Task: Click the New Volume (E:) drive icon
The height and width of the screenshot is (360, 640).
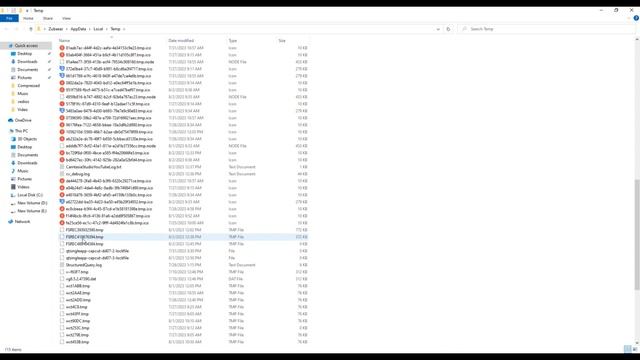Action: pyautogui.click(x=13, y=211)
